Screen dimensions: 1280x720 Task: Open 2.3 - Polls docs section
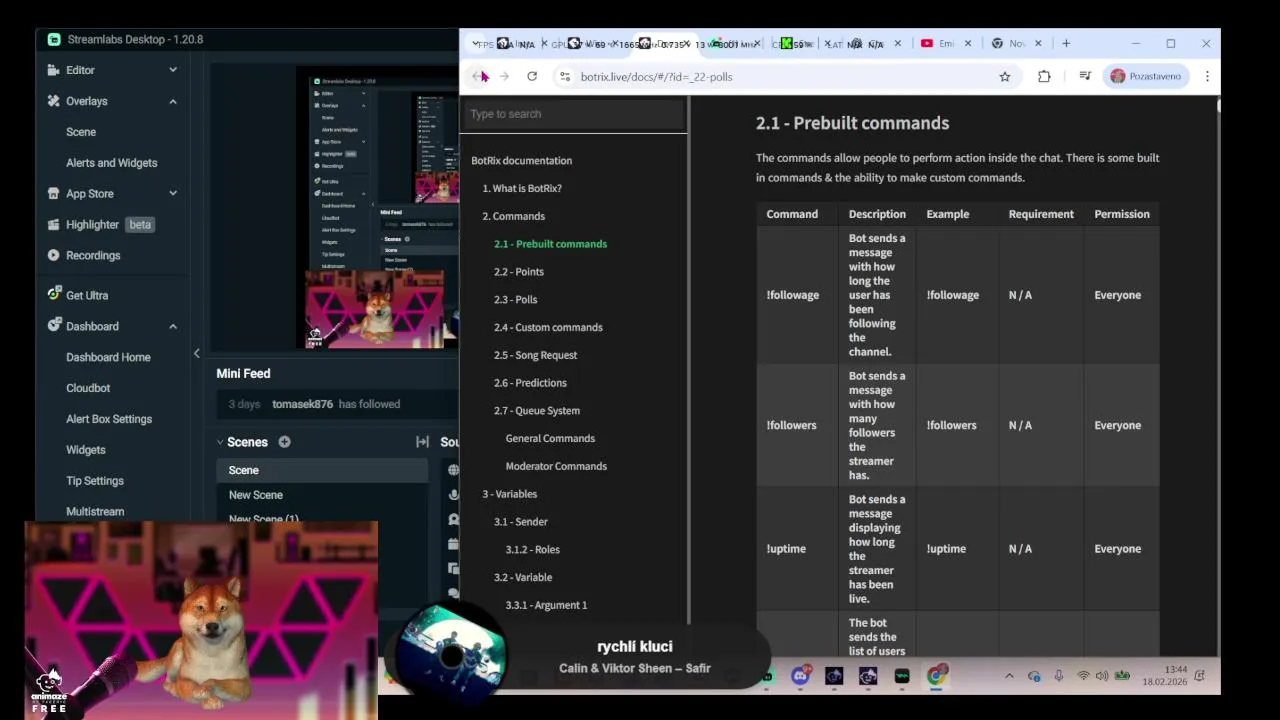pyautogui.click(x=516, y=300)
